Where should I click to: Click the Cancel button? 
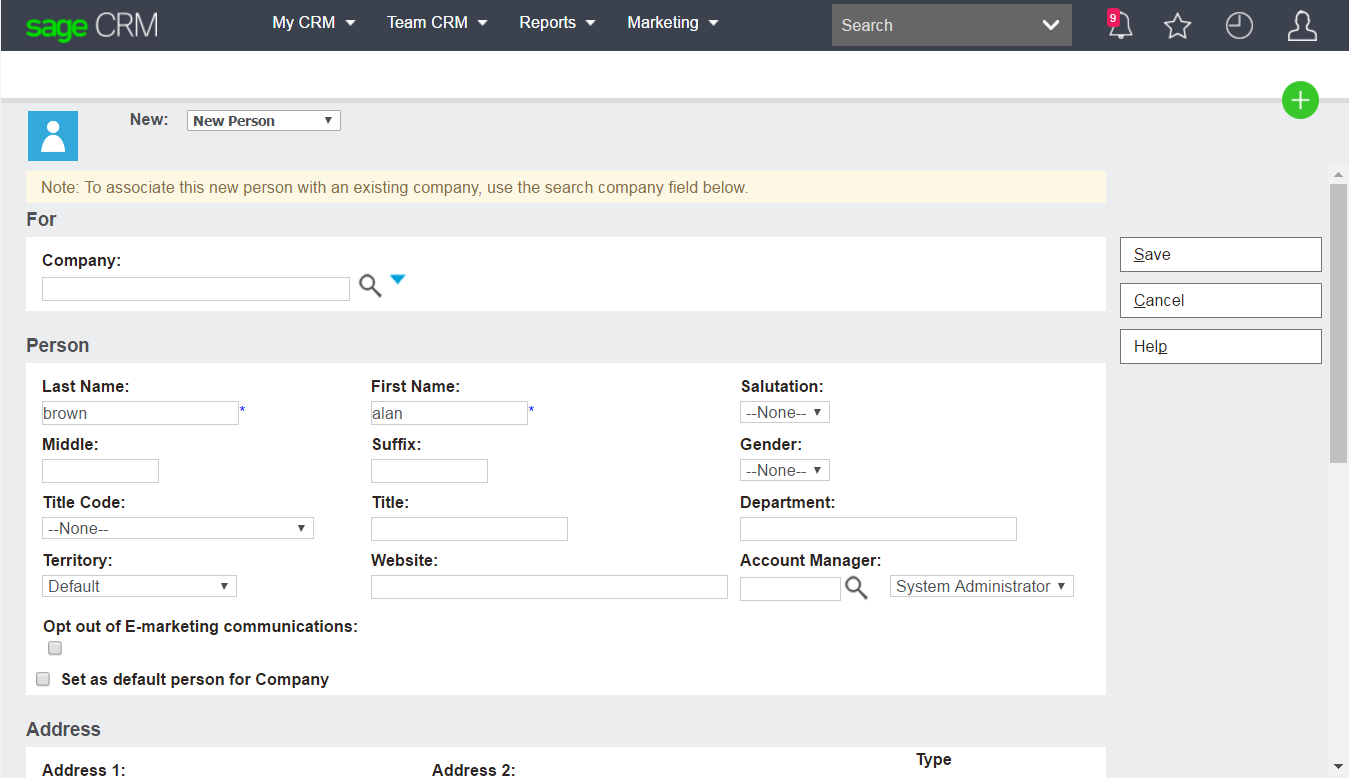[x=1220, y=300]
